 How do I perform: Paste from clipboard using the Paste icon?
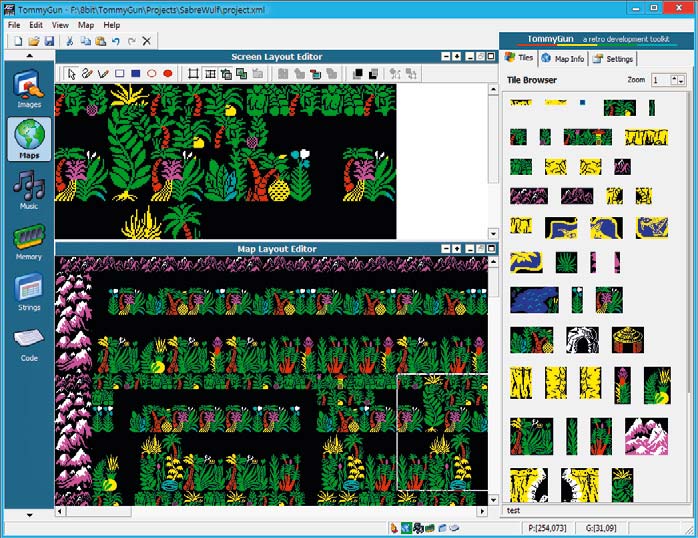coord(101,41)
